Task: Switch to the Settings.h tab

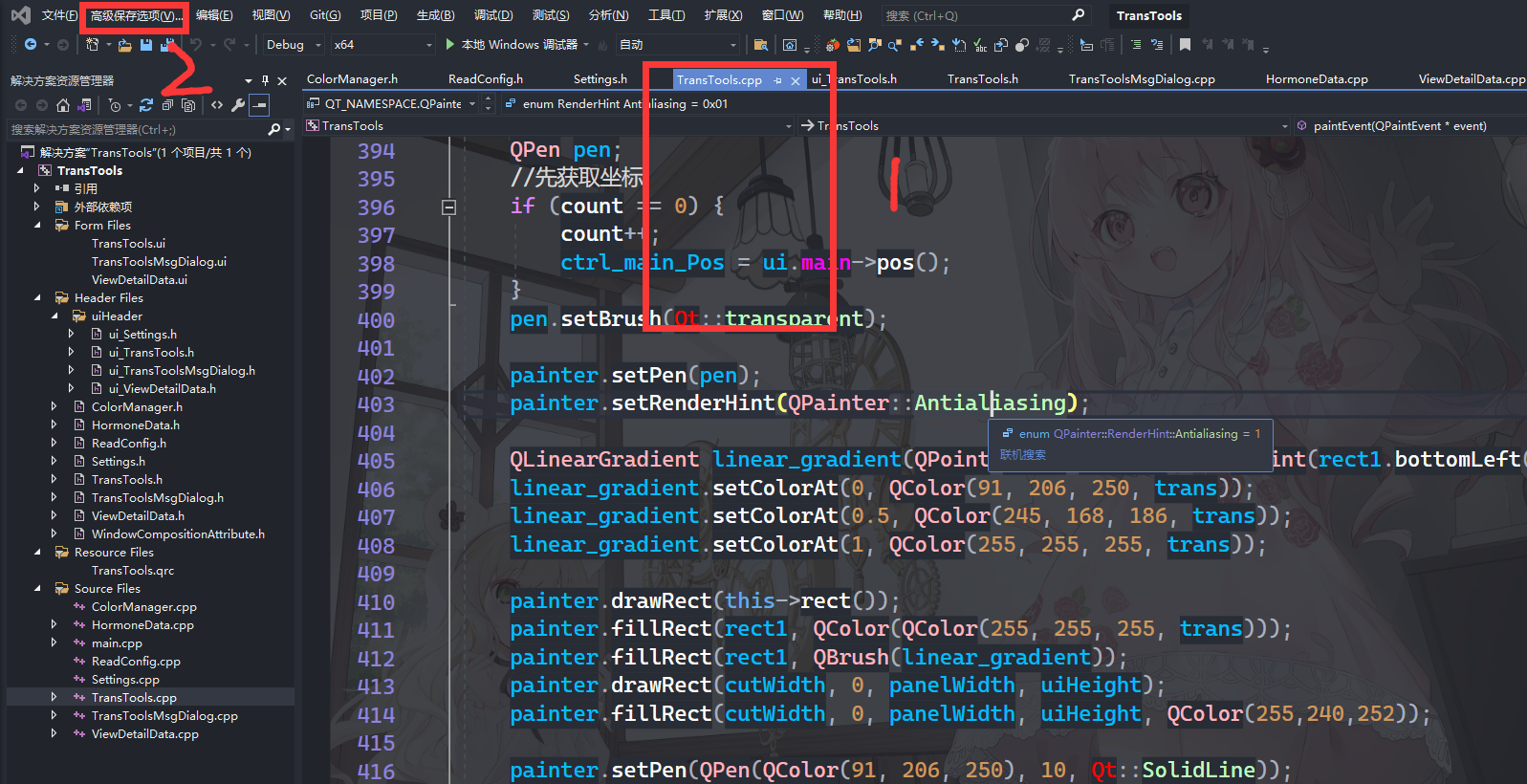Action: click(x=600, y=79)
